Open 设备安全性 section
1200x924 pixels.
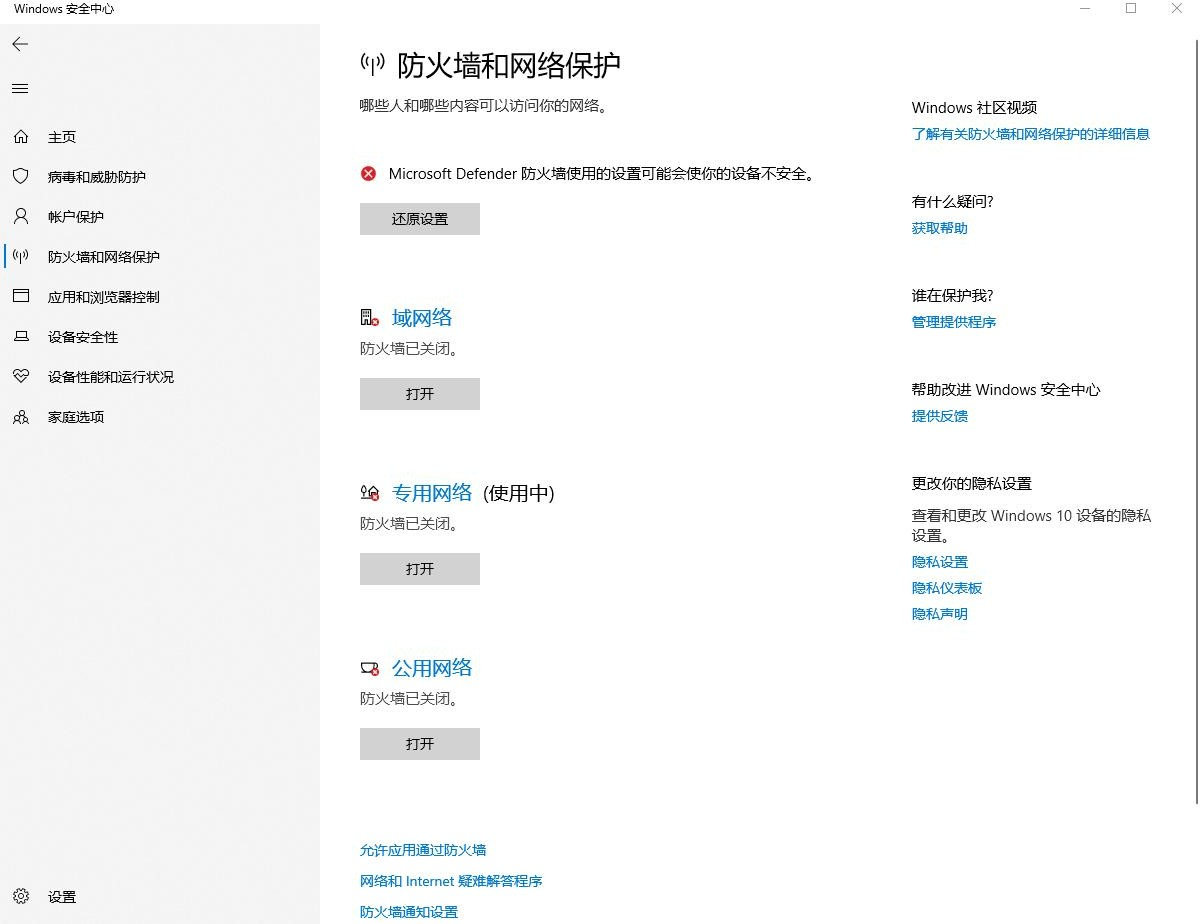(83, 337)
